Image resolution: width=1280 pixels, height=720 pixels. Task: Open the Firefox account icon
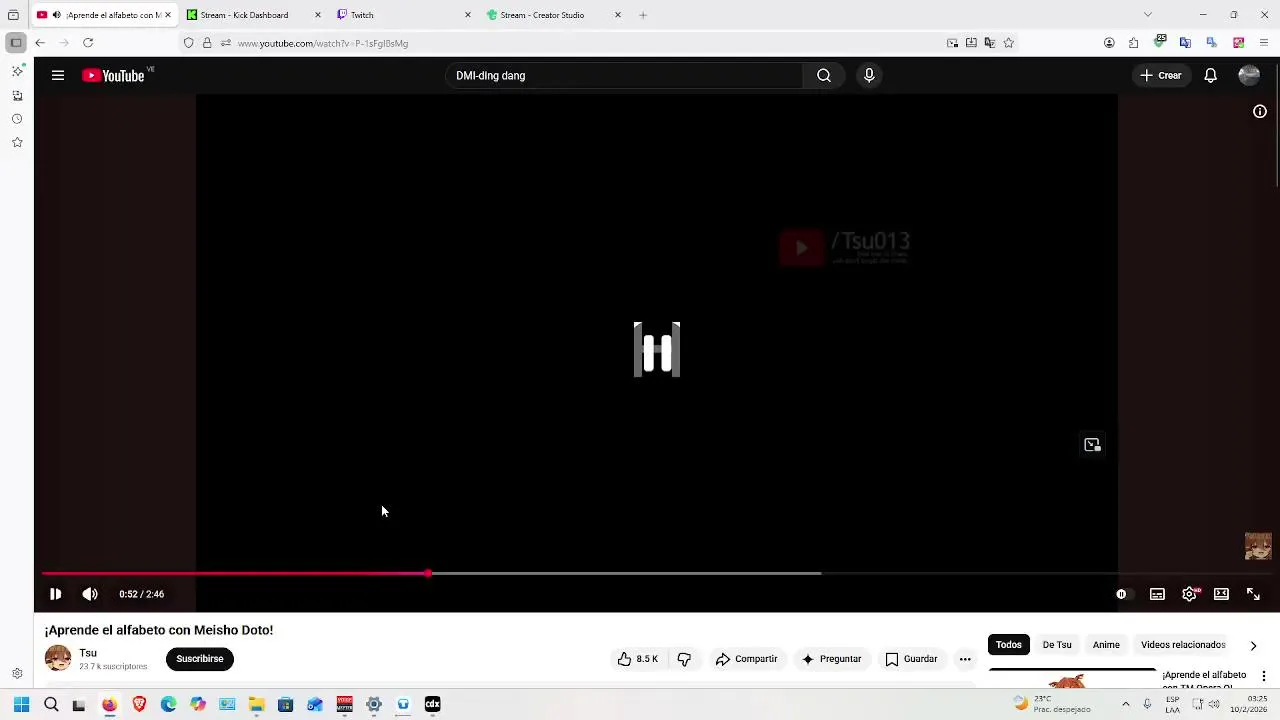(x=1109, y=43)
